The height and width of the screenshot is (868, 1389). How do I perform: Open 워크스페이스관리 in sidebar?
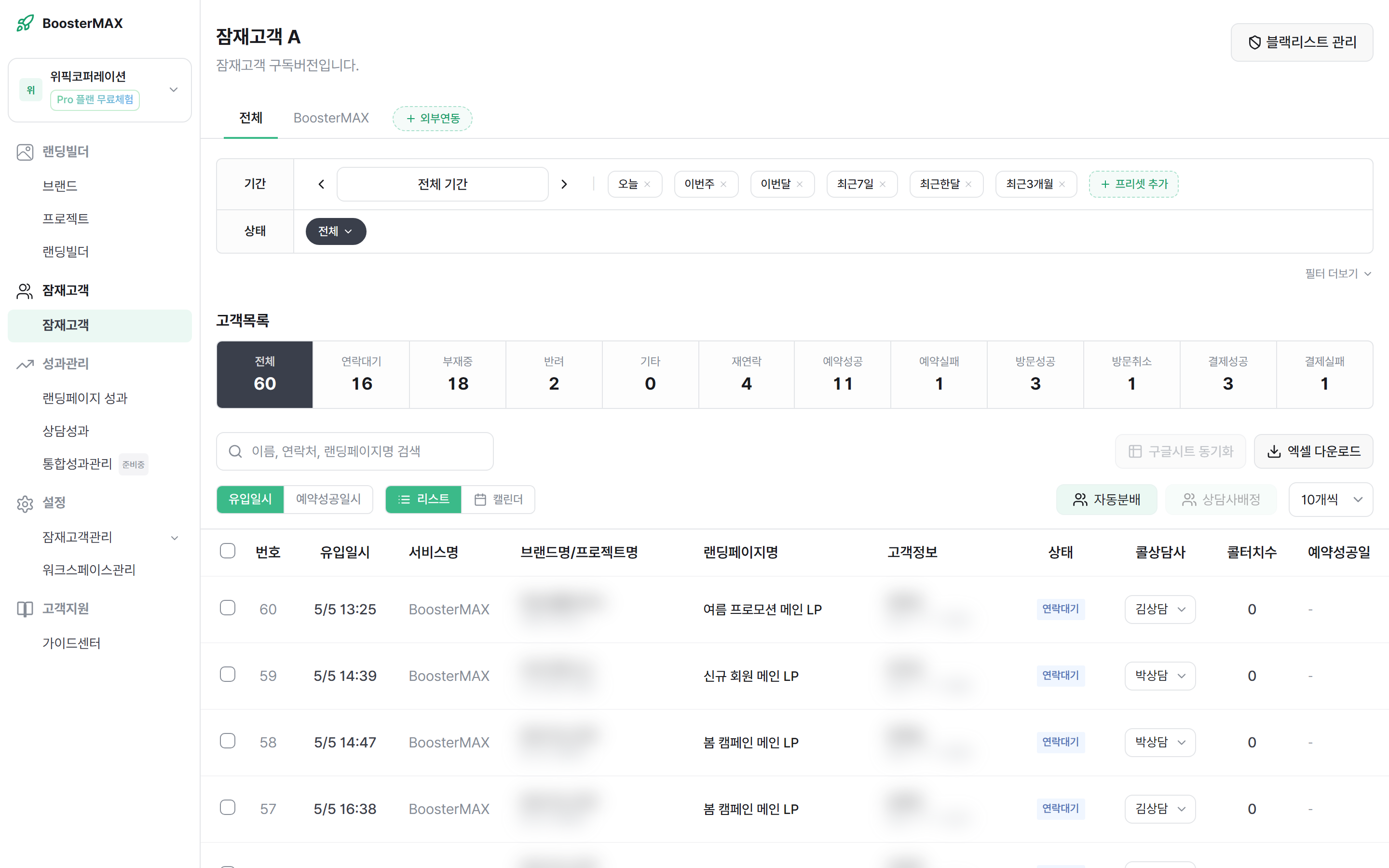click(x=89, y=570)
